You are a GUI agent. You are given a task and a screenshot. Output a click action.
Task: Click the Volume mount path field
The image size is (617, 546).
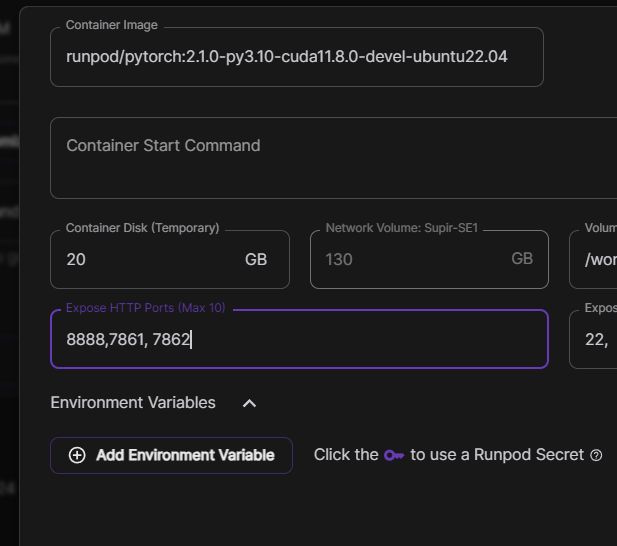pyautogui.click(x=598, y=259)
